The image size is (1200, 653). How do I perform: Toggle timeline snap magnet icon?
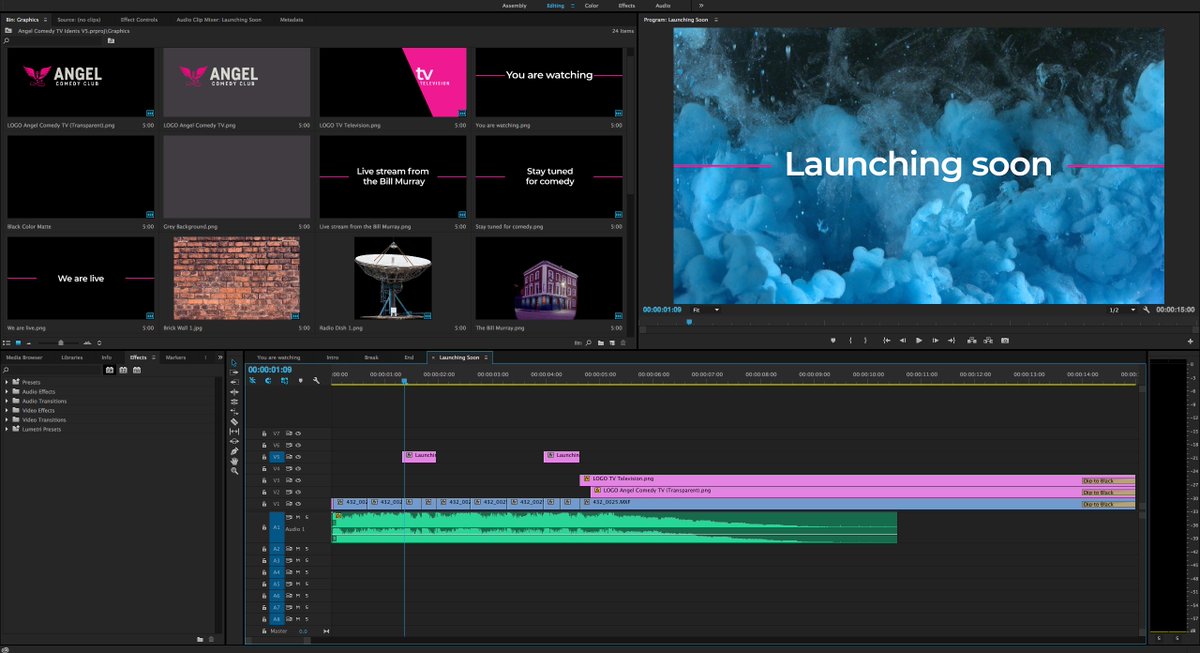(269, 380)
